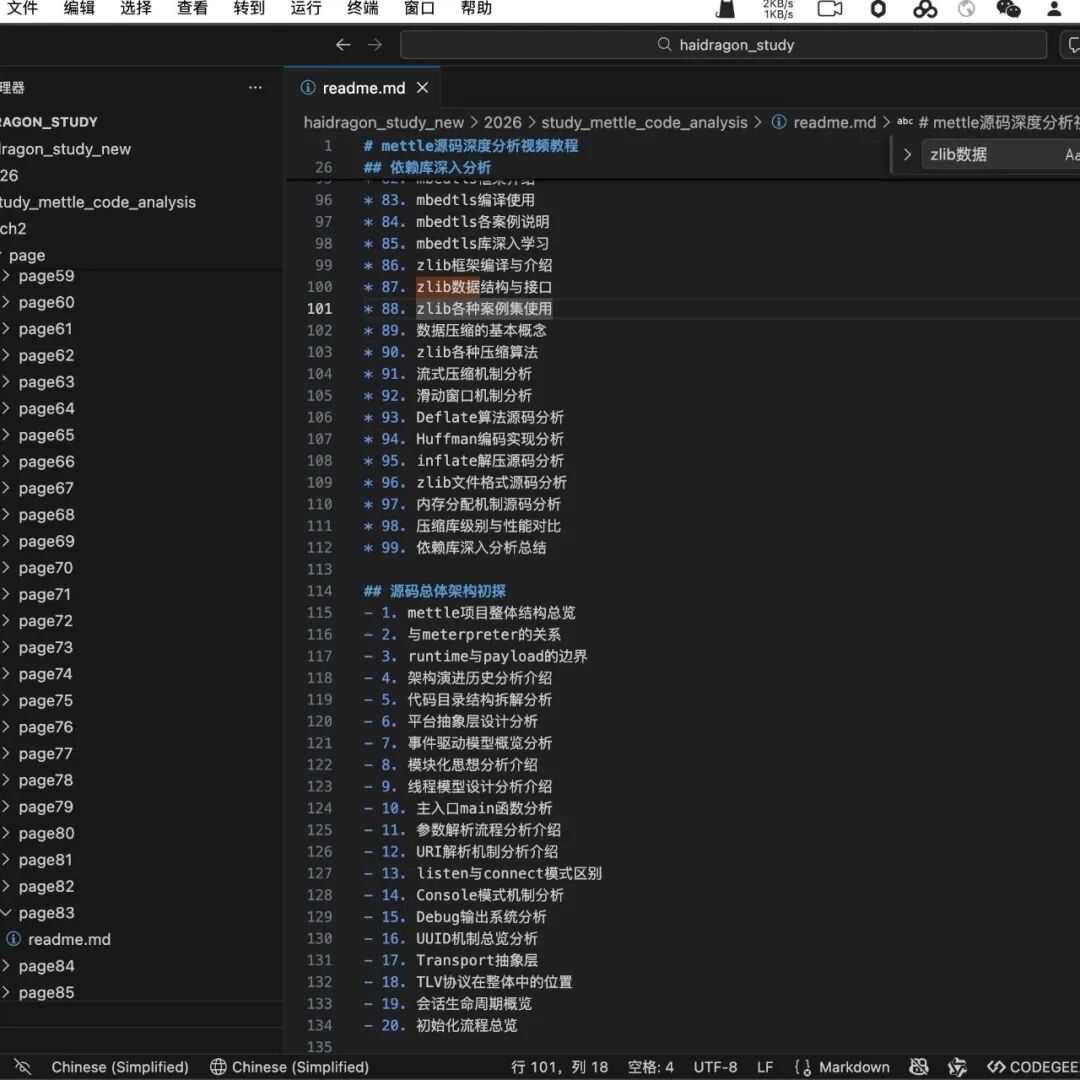
Task: Expand the page60 folder
Action: (x=45, y=302)
